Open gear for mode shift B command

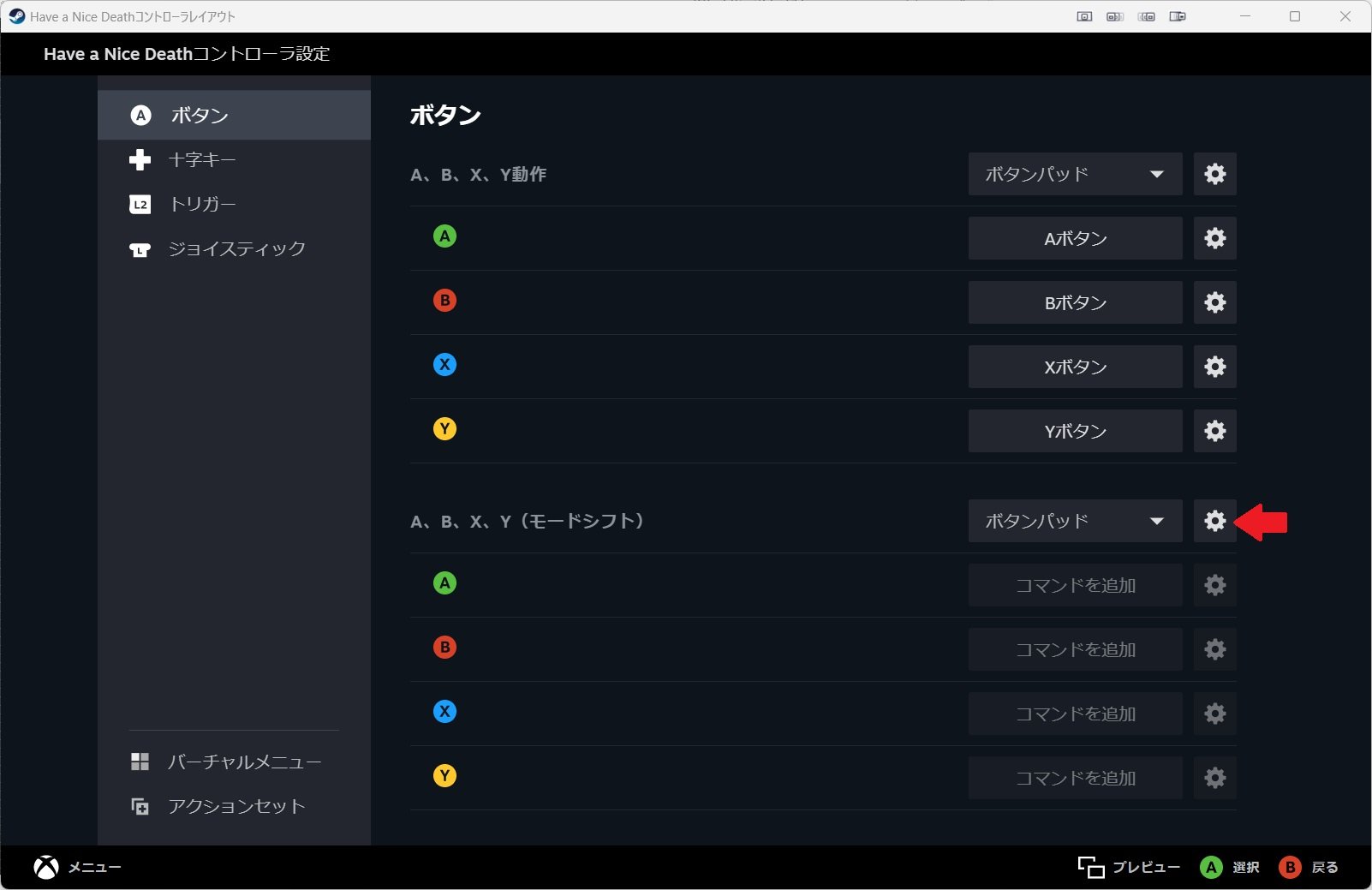click(x=1214, y=649)
